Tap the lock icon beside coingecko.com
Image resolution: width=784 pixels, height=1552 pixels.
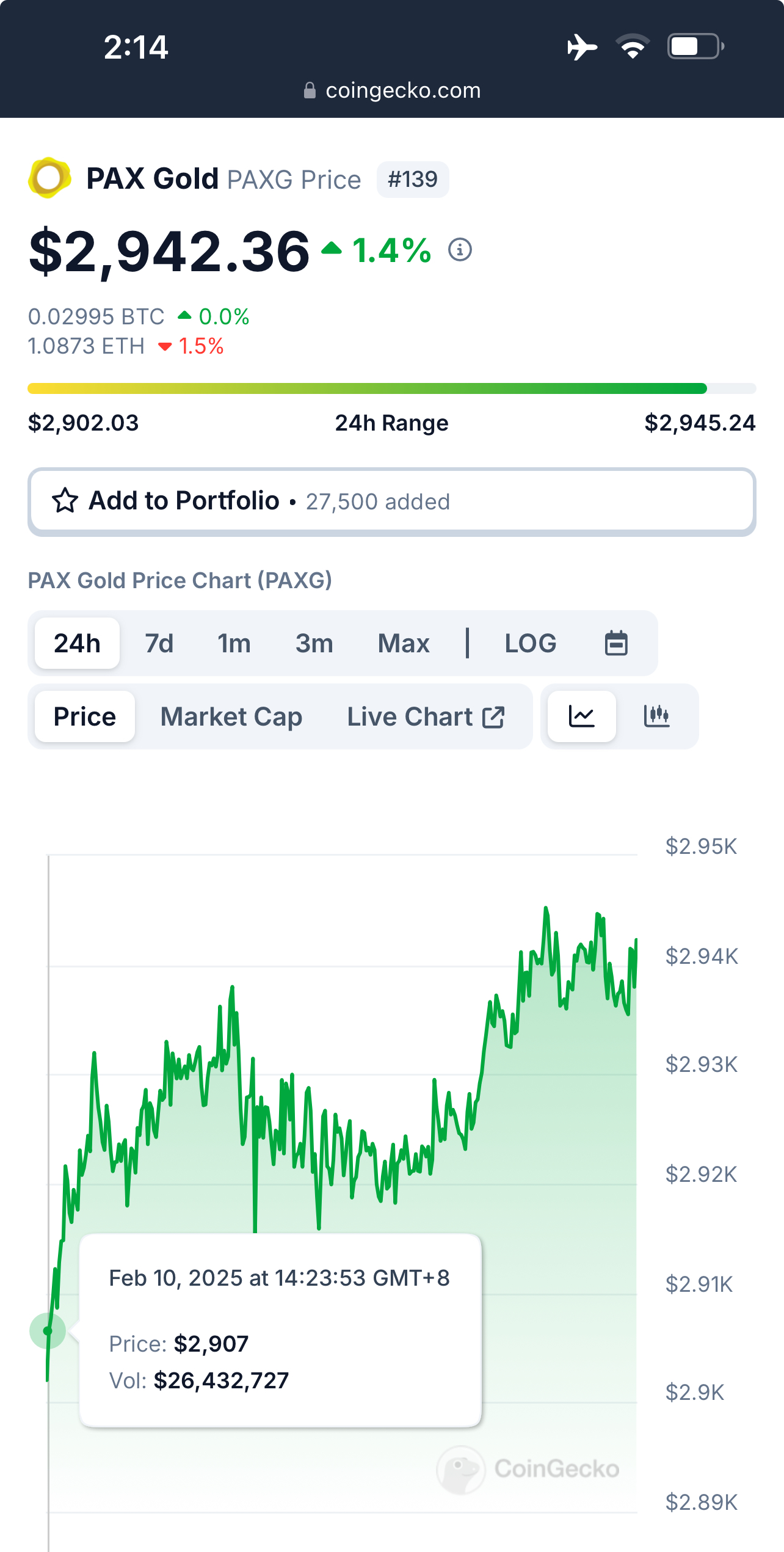pos(310,90)
